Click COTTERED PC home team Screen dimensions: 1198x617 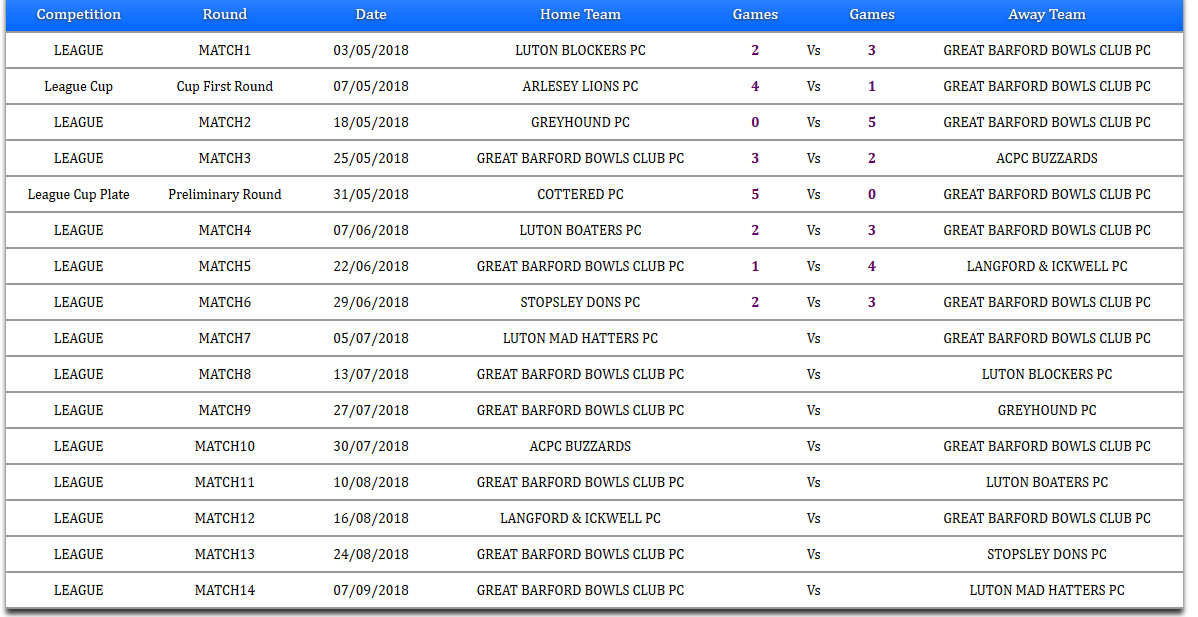coord(580,194)
